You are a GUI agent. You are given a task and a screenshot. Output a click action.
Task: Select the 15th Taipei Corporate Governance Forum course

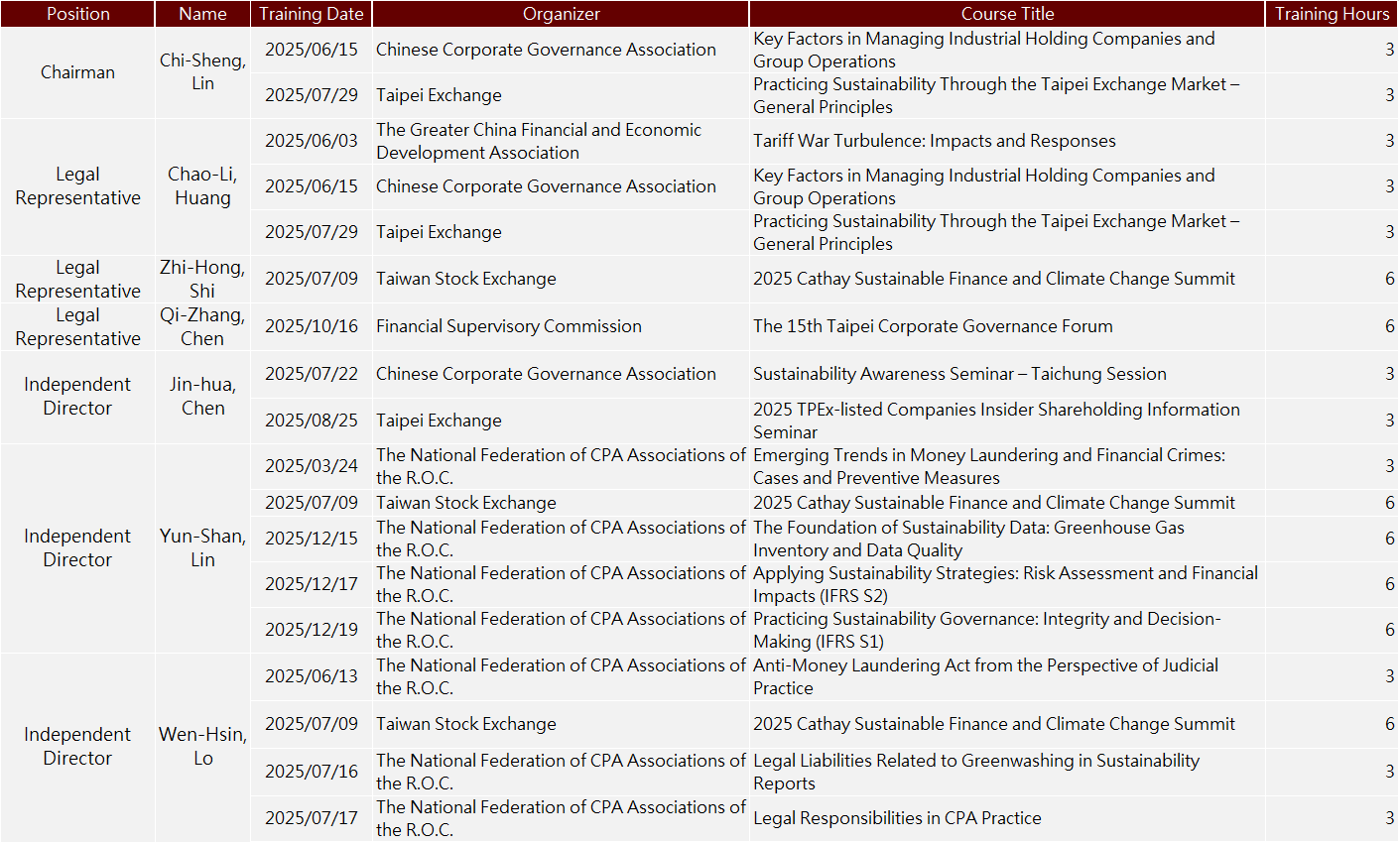[933, 326]
